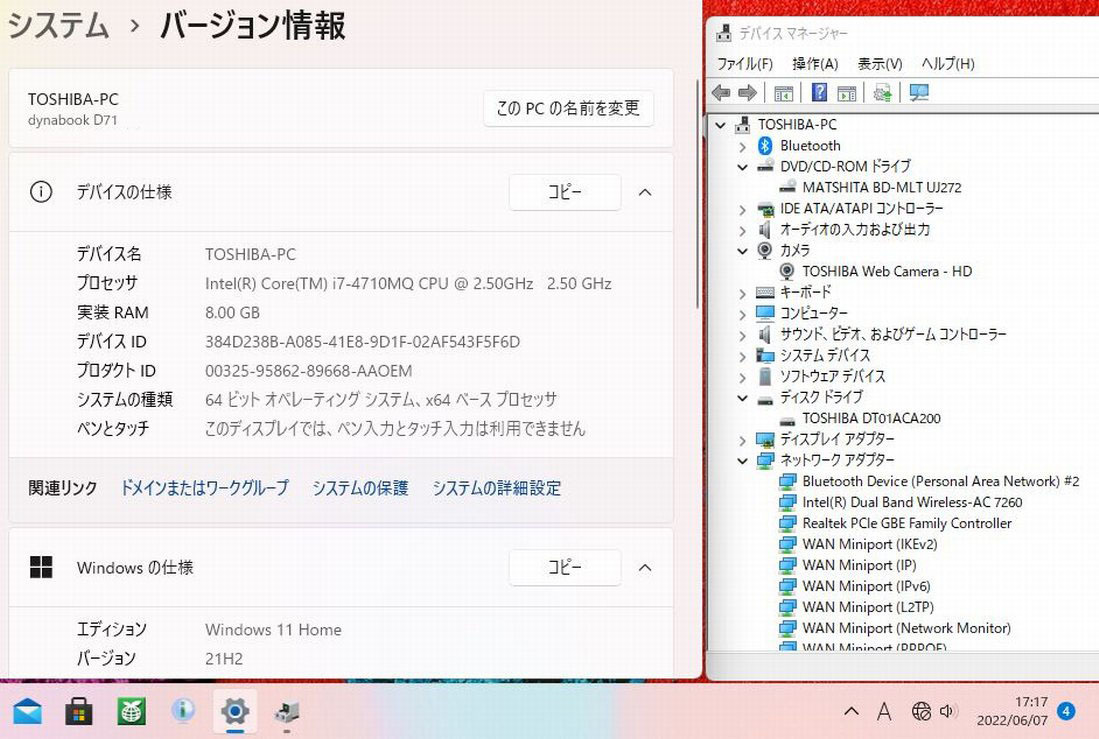The image size is (1099, 739).
Task: Open notification center badge showing 4
Action: point(1066,711)
